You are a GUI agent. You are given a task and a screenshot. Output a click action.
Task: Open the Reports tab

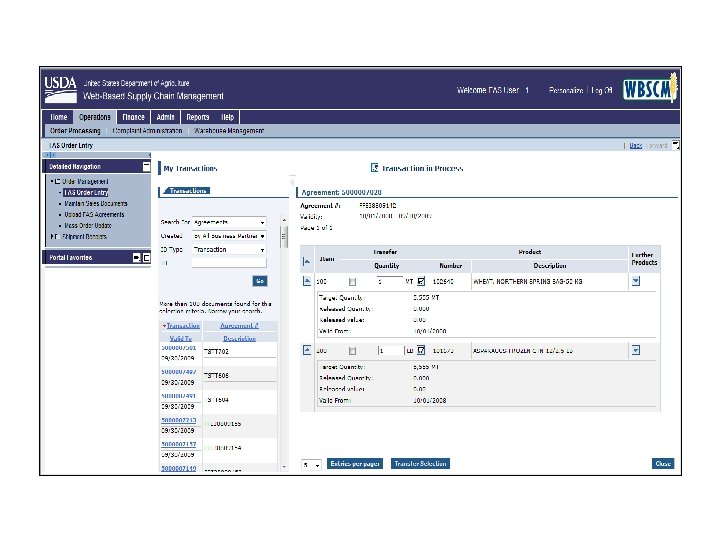coord(197,117)
